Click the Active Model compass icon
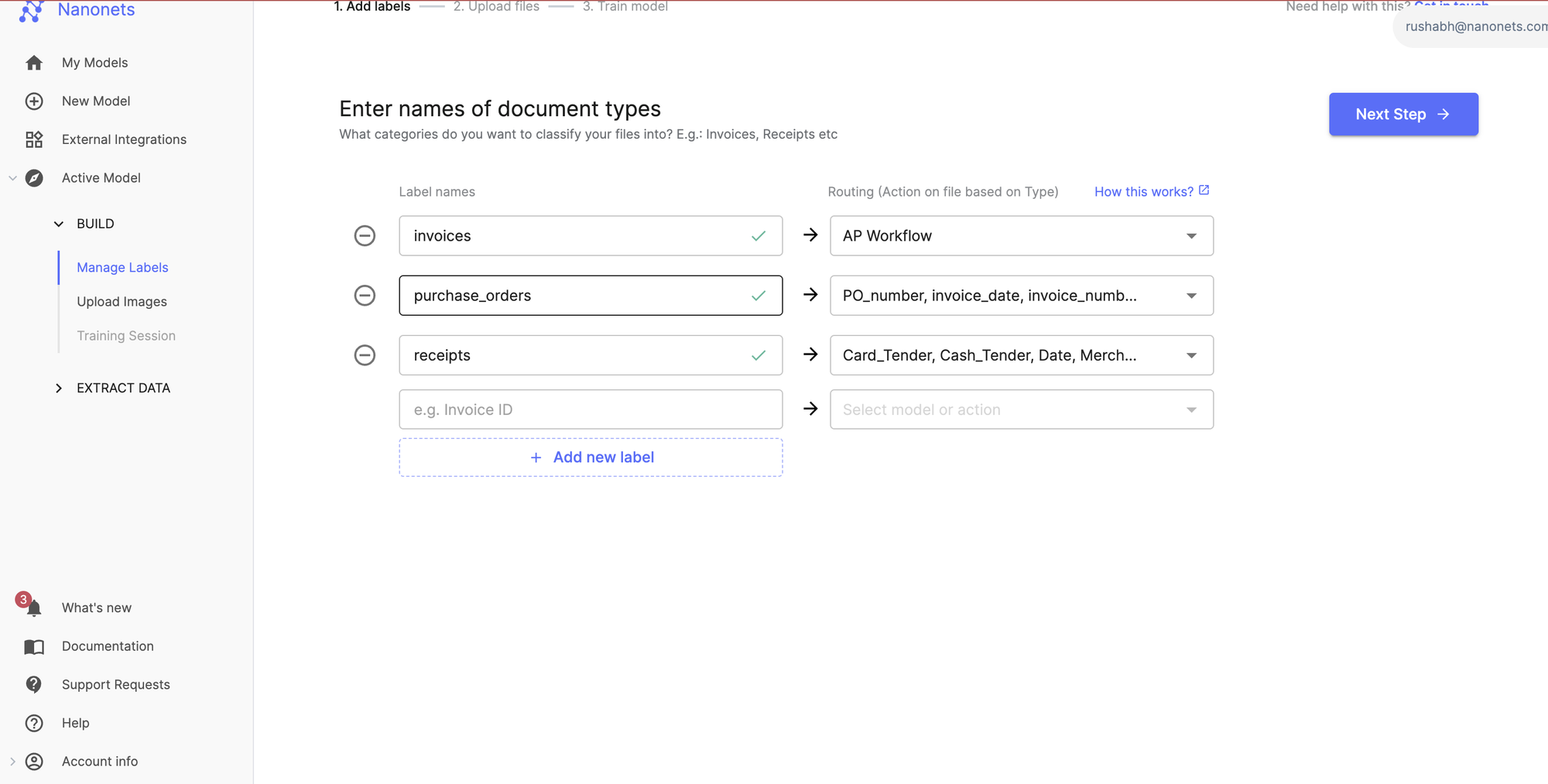Viewport: 1548px width, 784px height. (x=34, y=178)
